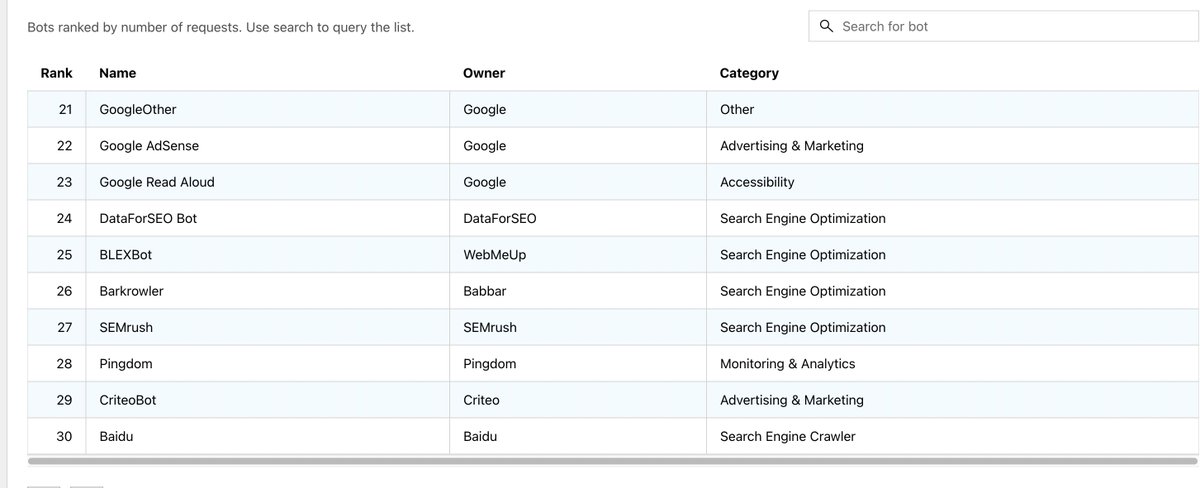
Task: Click the rank 30 cell
Action: (x=57, y=436)
